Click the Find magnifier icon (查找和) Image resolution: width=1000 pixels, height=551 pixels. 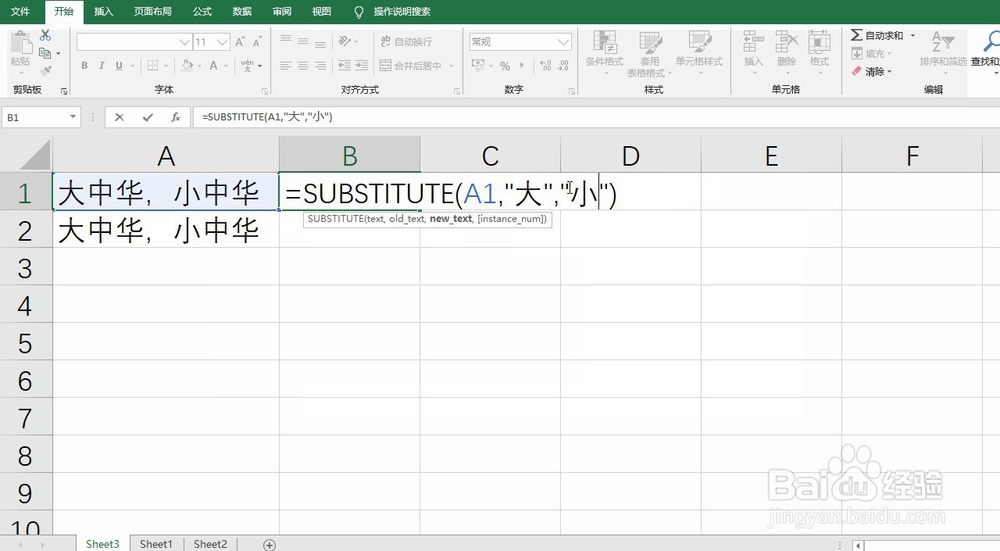click(991, 42)
